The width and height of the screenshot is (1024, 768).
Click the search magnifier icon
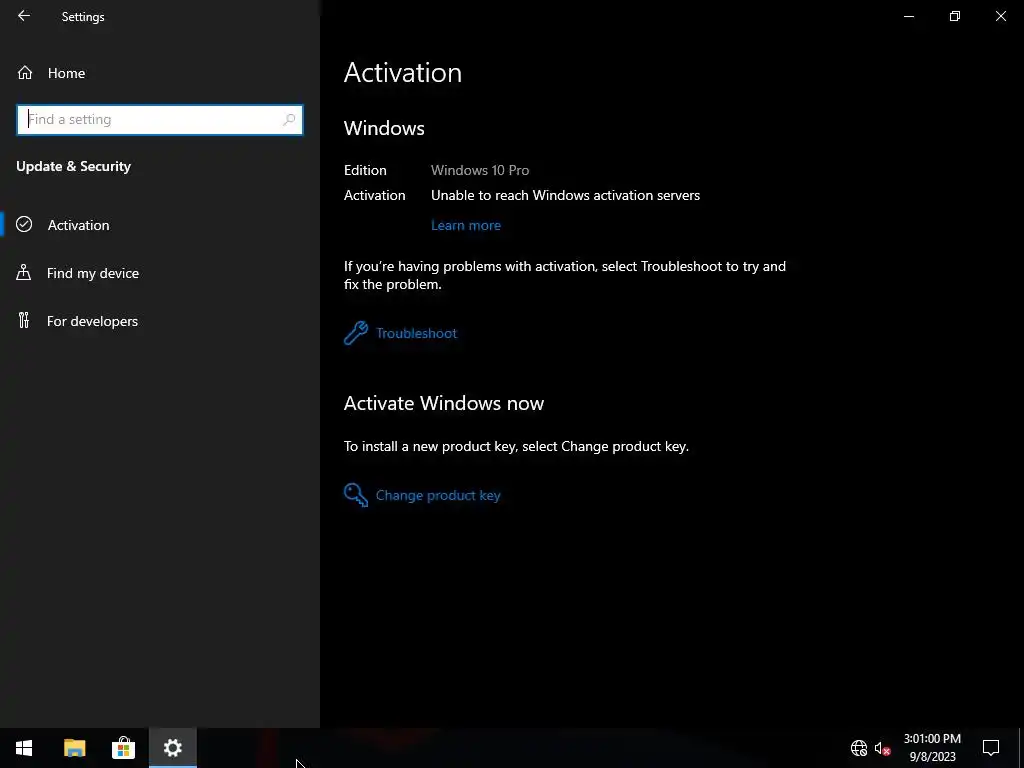pos(289,120)
